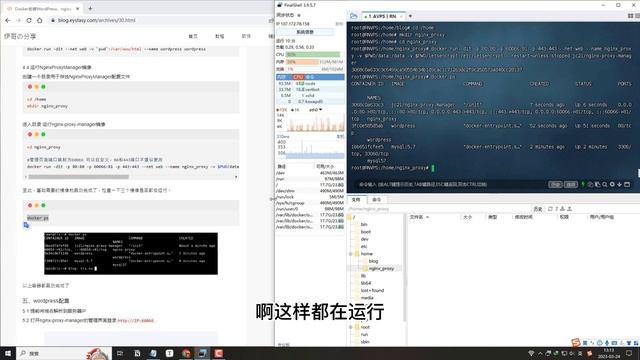The height and width of the screenshot is (360, 640).
Task: Click the upload icon in file panel
Action: pyautogui.click(x=569, y=209)
